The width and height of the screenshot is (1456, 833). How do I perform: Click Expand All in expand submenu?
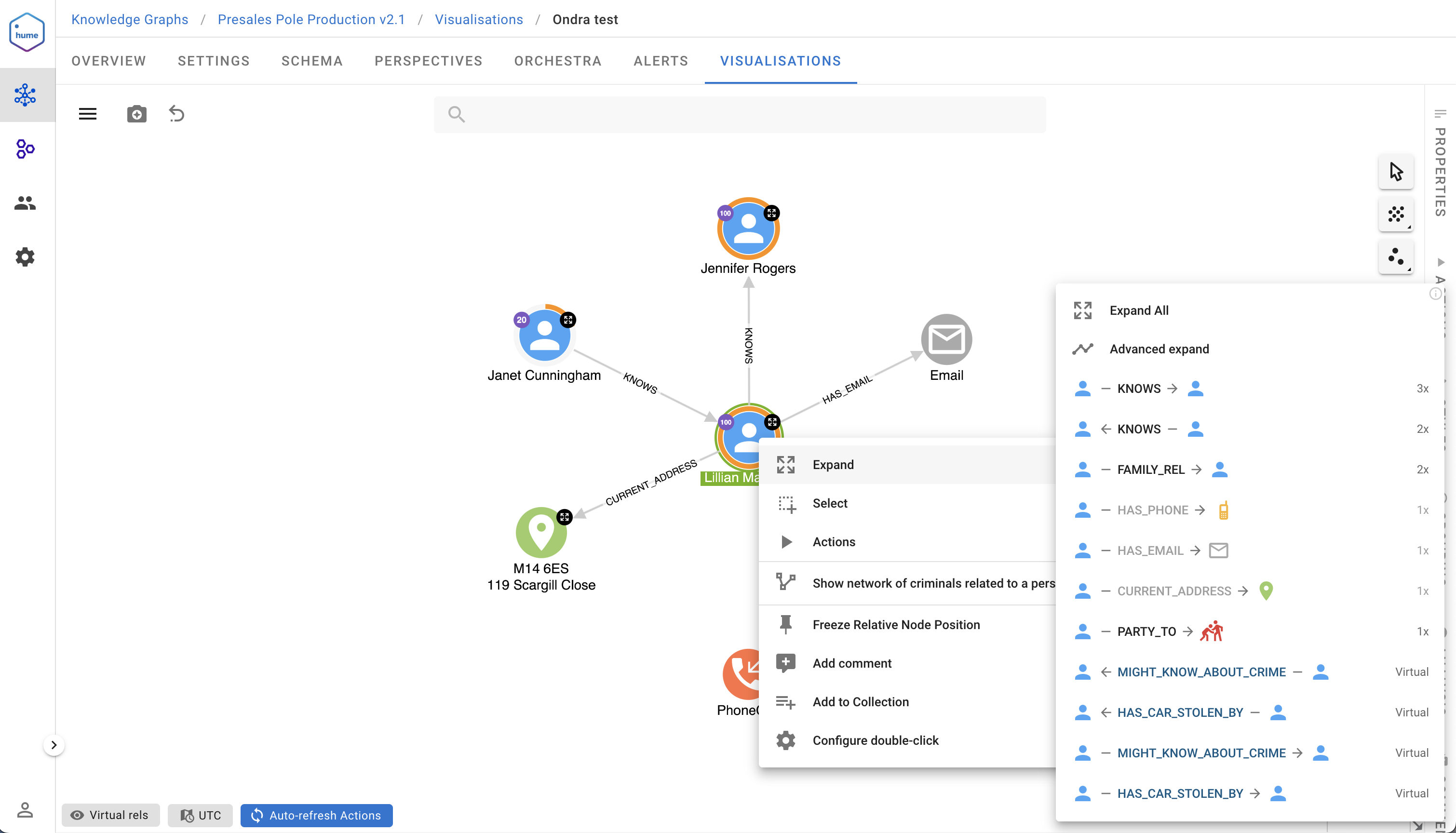click(x=1138, y=310)
